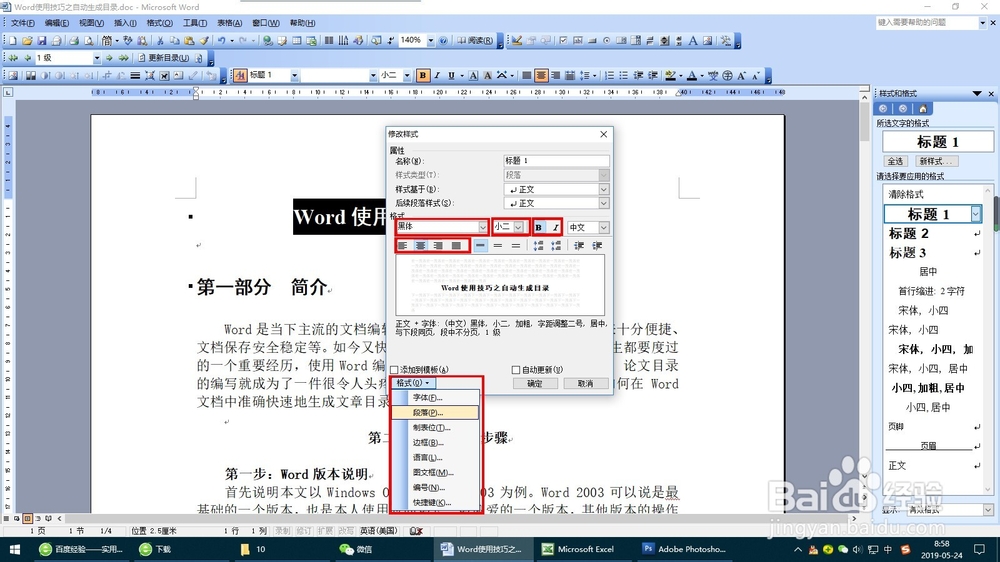Image resolution: width=1000 pixels, height=562 pixels.
Task: Click the Windows Start button
Action: (x=14, y=549)
